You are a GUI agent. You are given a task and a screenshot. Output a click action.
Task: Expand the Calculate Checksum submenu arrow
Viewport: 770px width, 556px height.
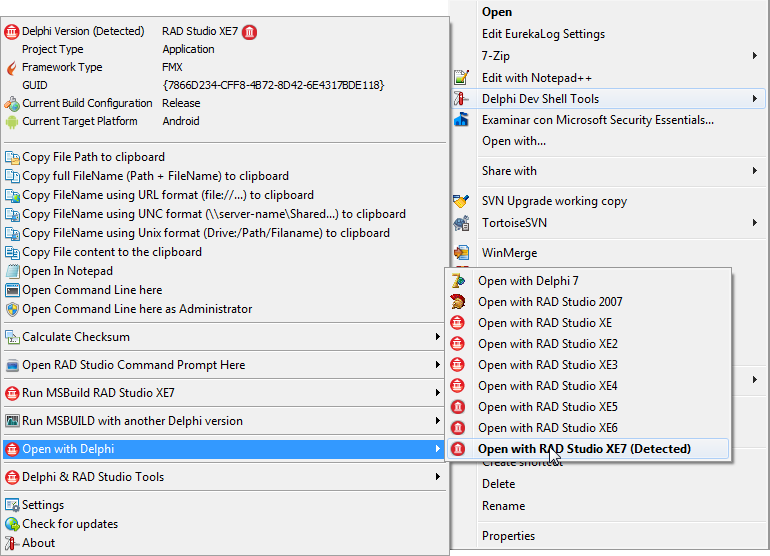437,337
